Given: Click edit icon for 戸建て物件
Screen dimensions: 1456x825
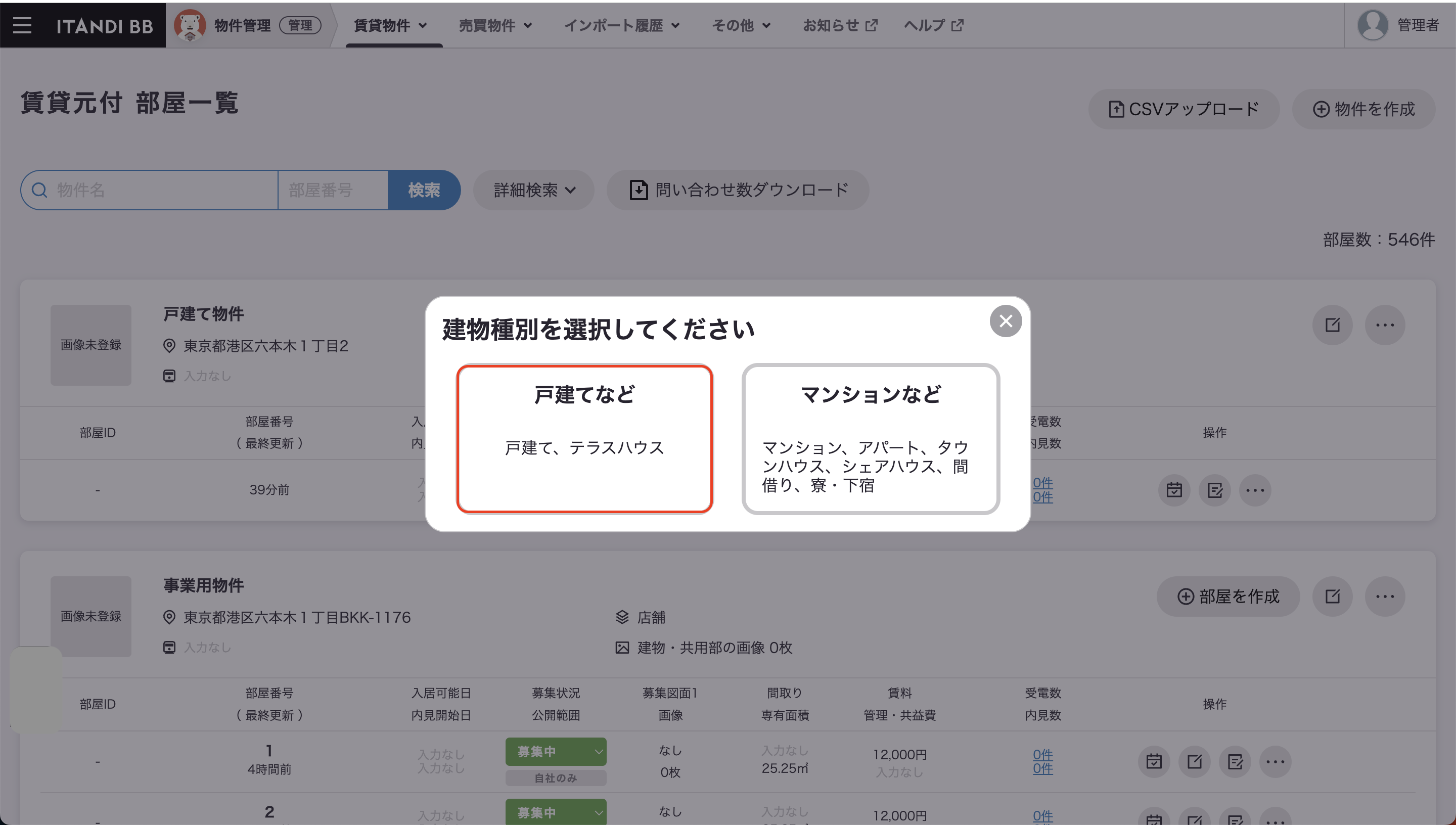Looking at the screenshot, I should (x=1333, y=325).
